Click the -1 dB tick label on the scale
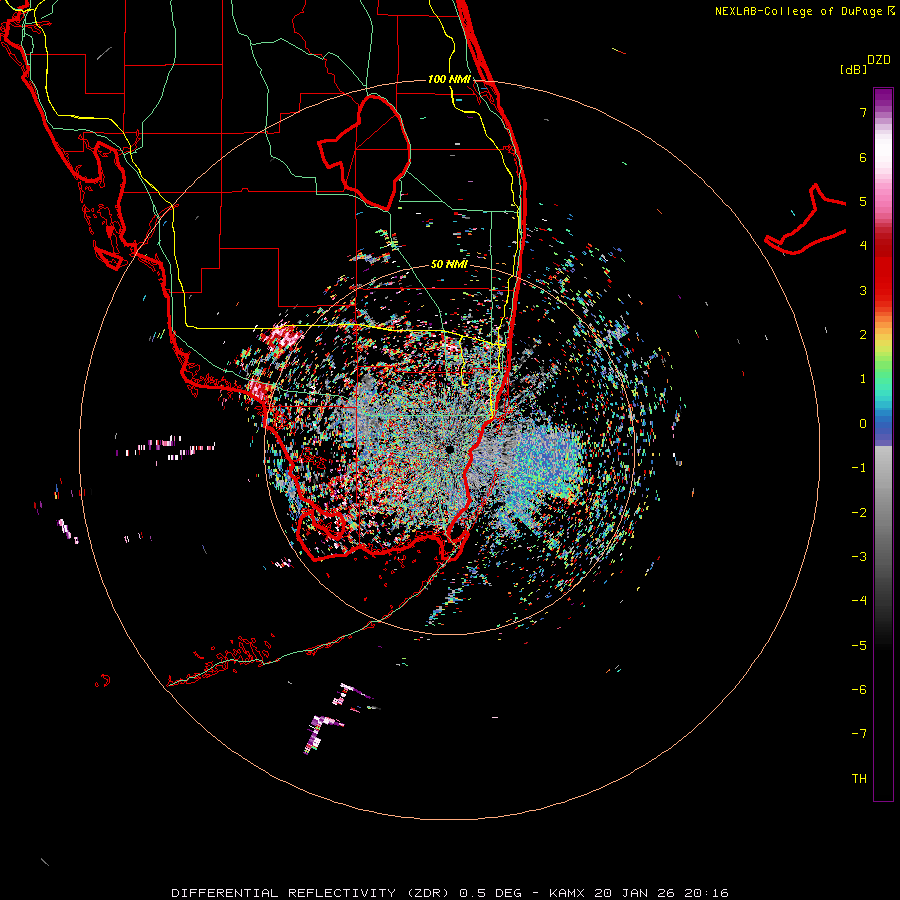The image size is (900, 900). pyautogui.click(x=859, y=468)
